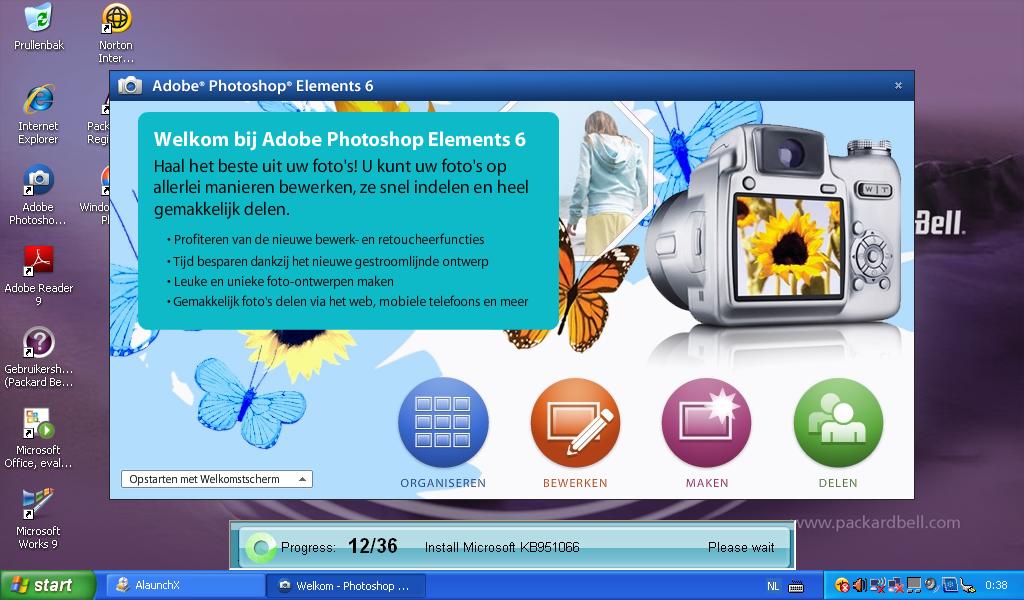
Task: Click the NL language indicator in taskbar
Action: [x=773, y=586]
